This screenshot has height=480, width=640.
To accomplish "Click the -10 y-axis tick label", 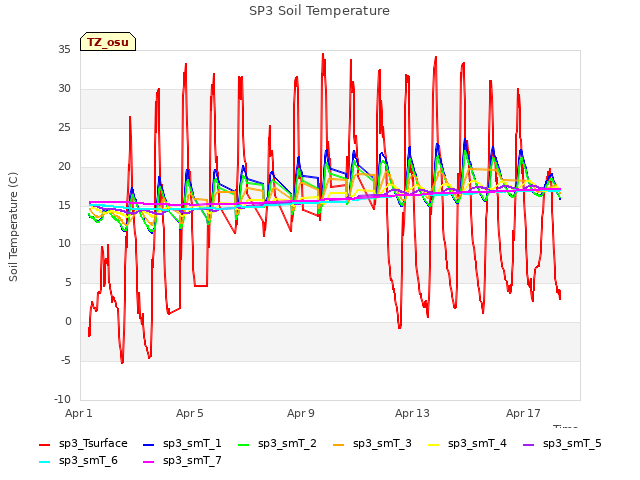I will (x=62, y=399).
